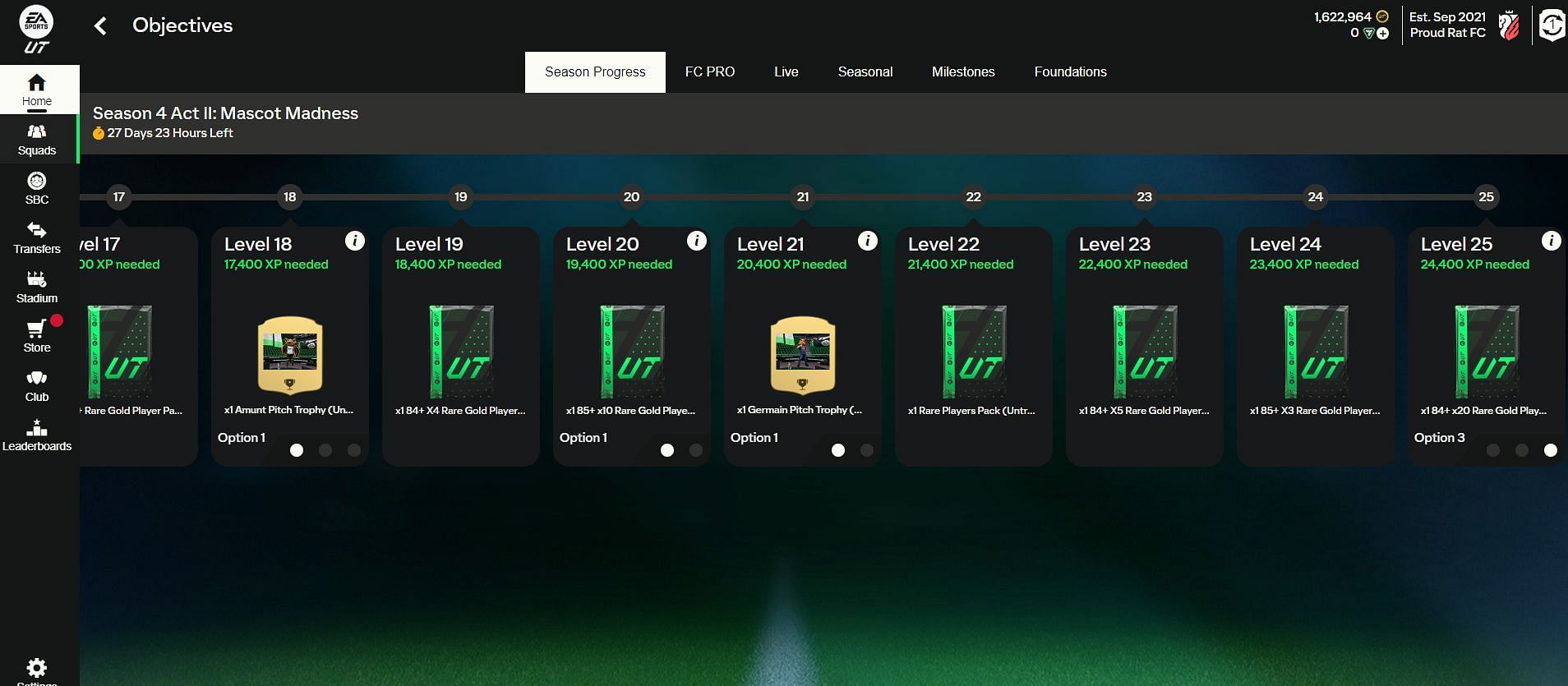Click level 24 marker on progress track

[1316, 197]
